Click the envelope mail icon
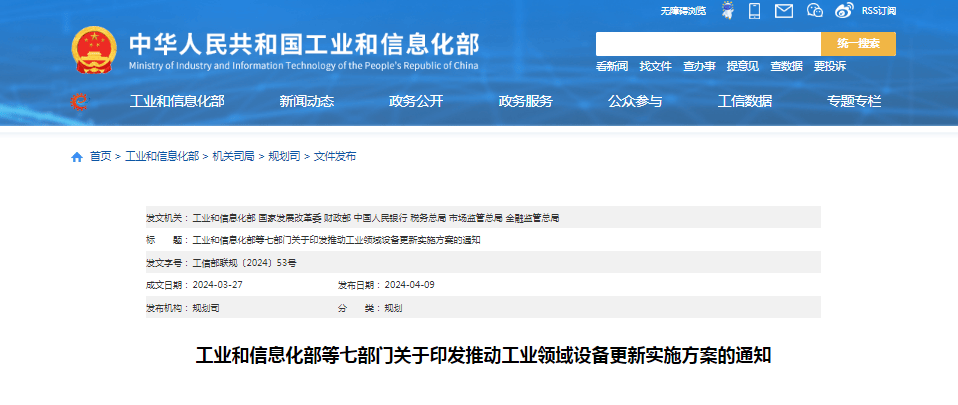This screenshot has width=958, height=405. coord(784,10)
